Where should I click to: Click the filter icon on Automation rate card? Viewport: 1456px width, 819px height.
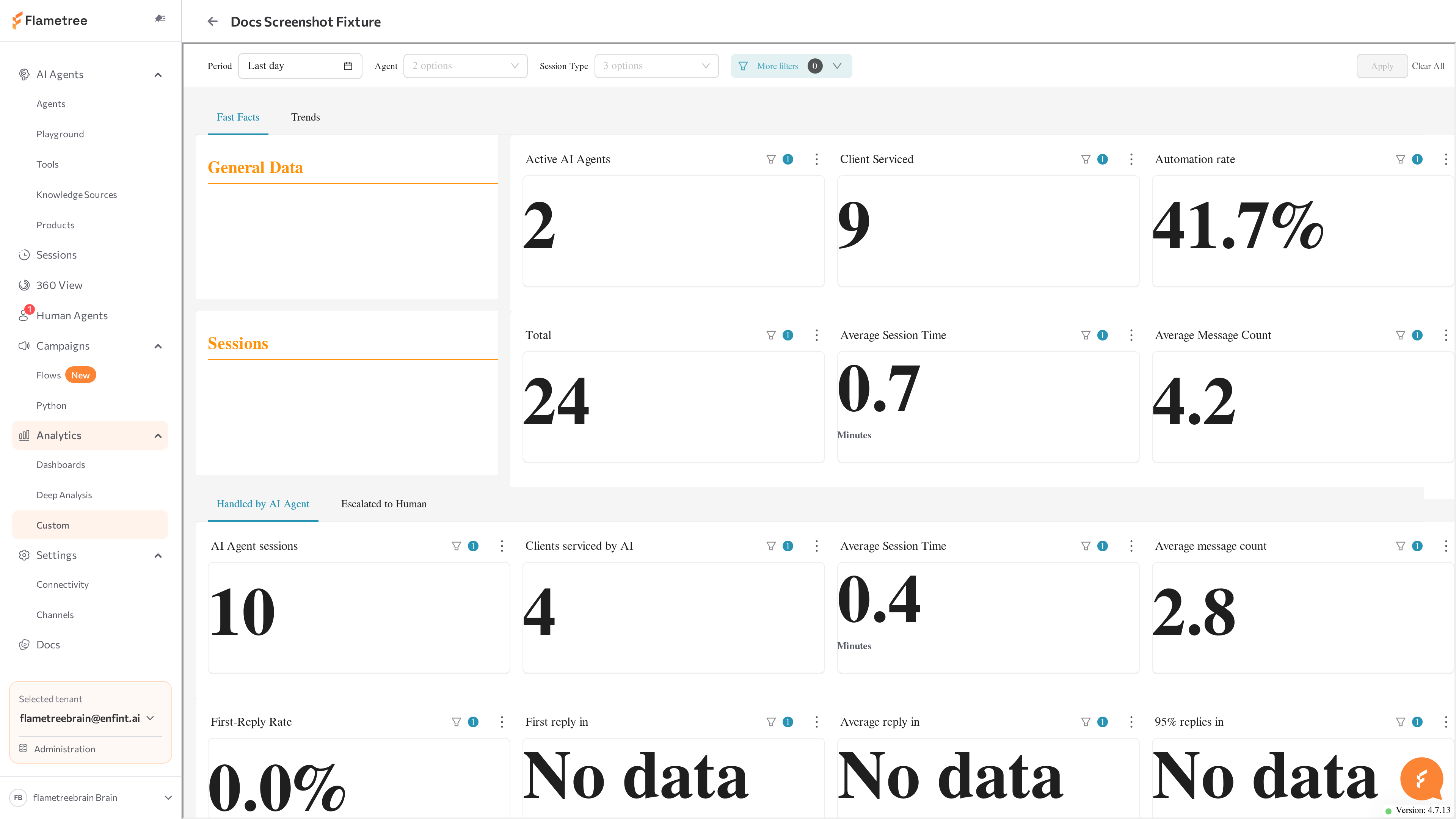click(1400, 159)
